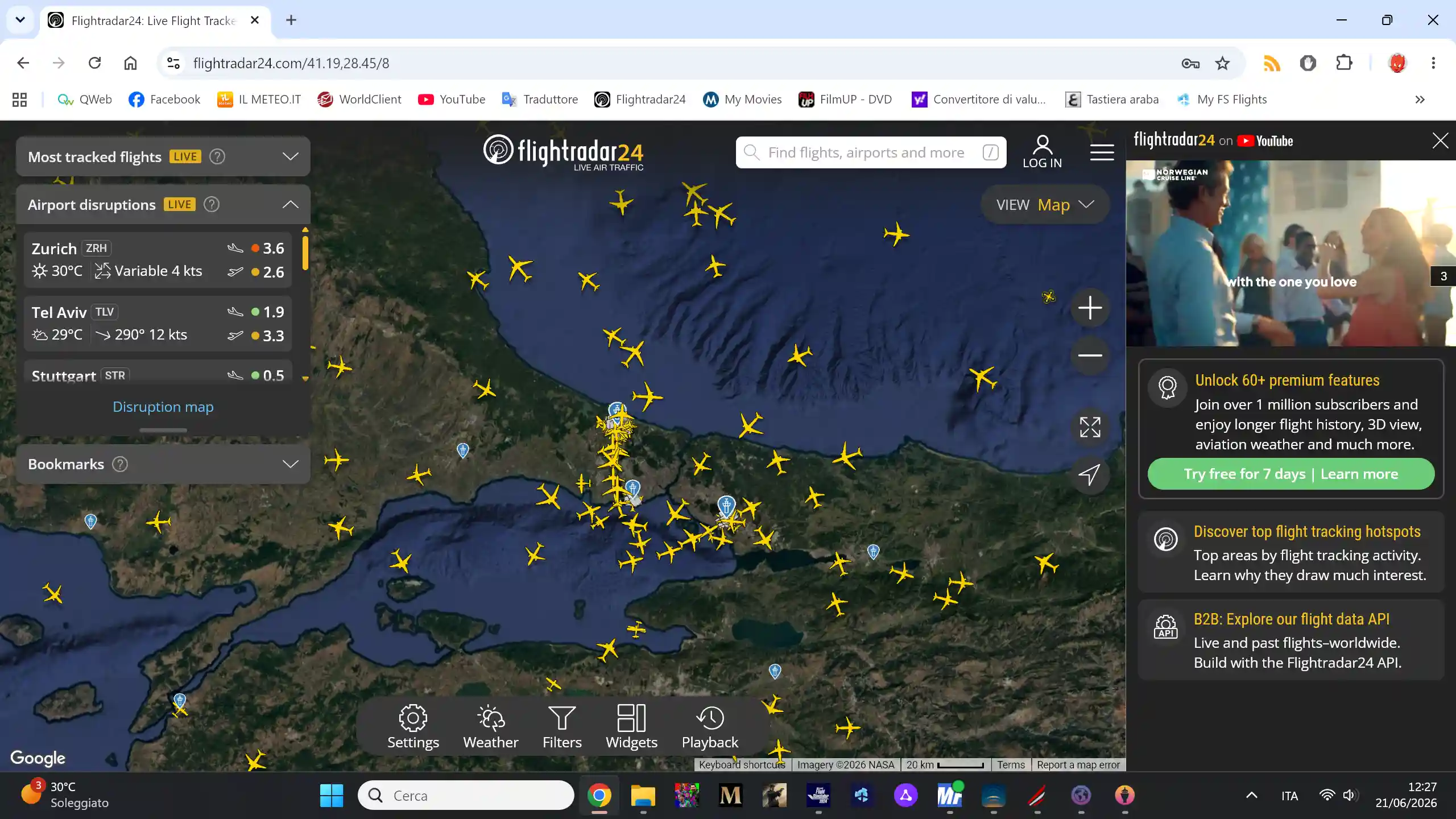Click the flight search input field
The width and height of the screenshot is (1456, 819).
[x=871, y=152]
